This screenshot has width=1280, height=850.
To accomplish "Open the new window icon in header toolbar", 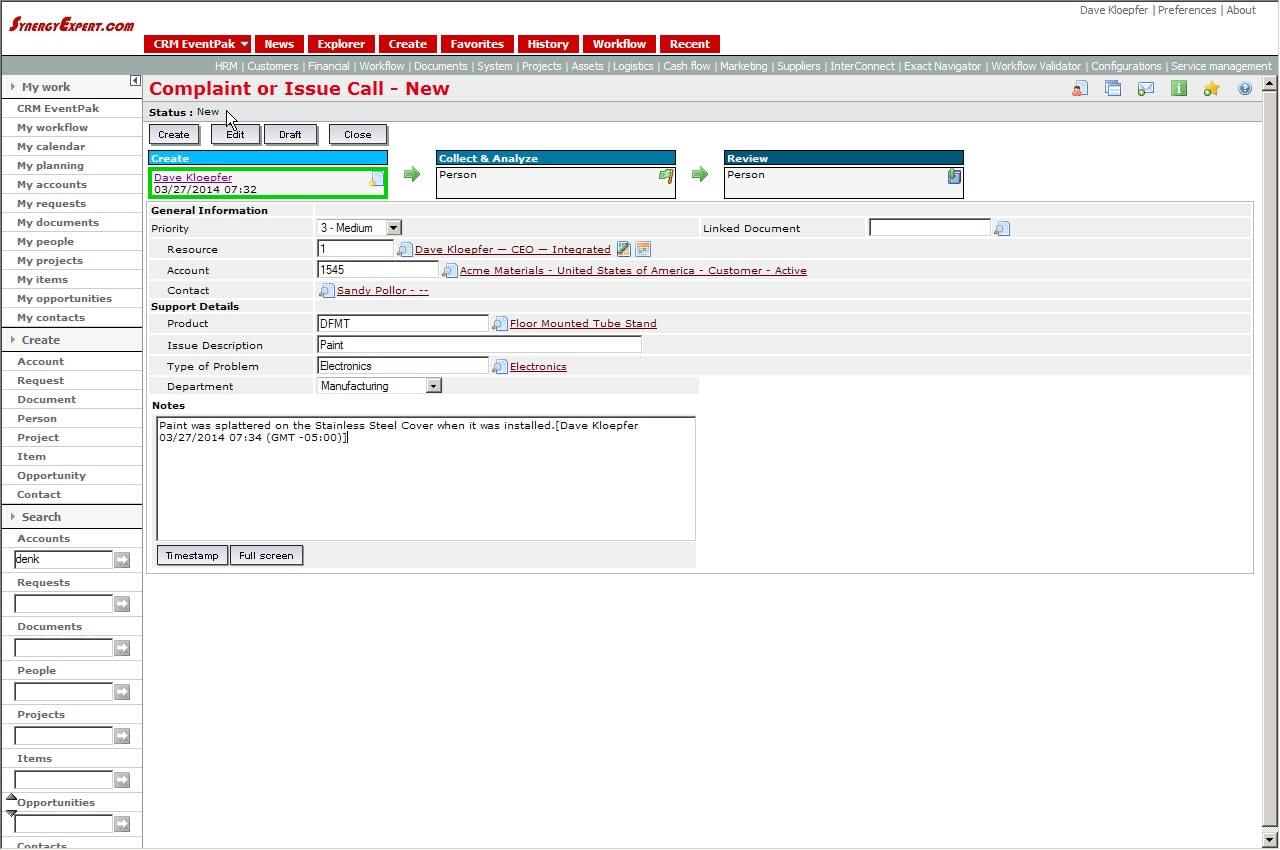I will pos(1113,89).
